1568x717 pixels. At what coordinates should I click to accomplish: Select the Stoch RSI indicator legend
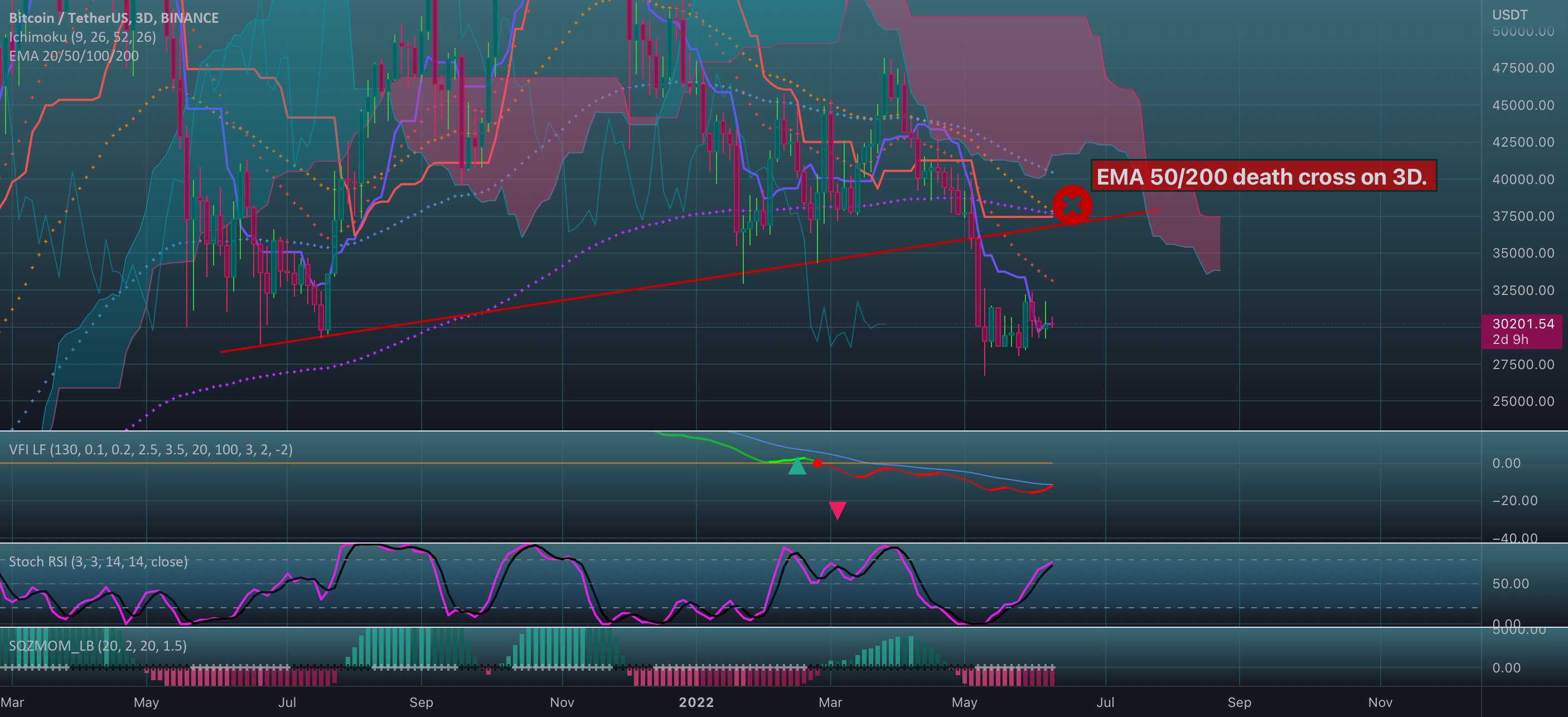pos(98,561)
